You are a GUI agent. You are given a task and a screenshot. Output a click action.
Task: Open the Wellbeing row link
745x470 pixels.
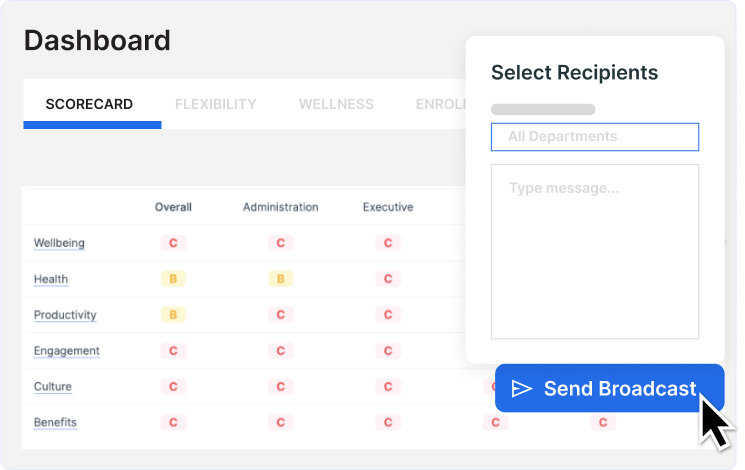tap(59, 243)
